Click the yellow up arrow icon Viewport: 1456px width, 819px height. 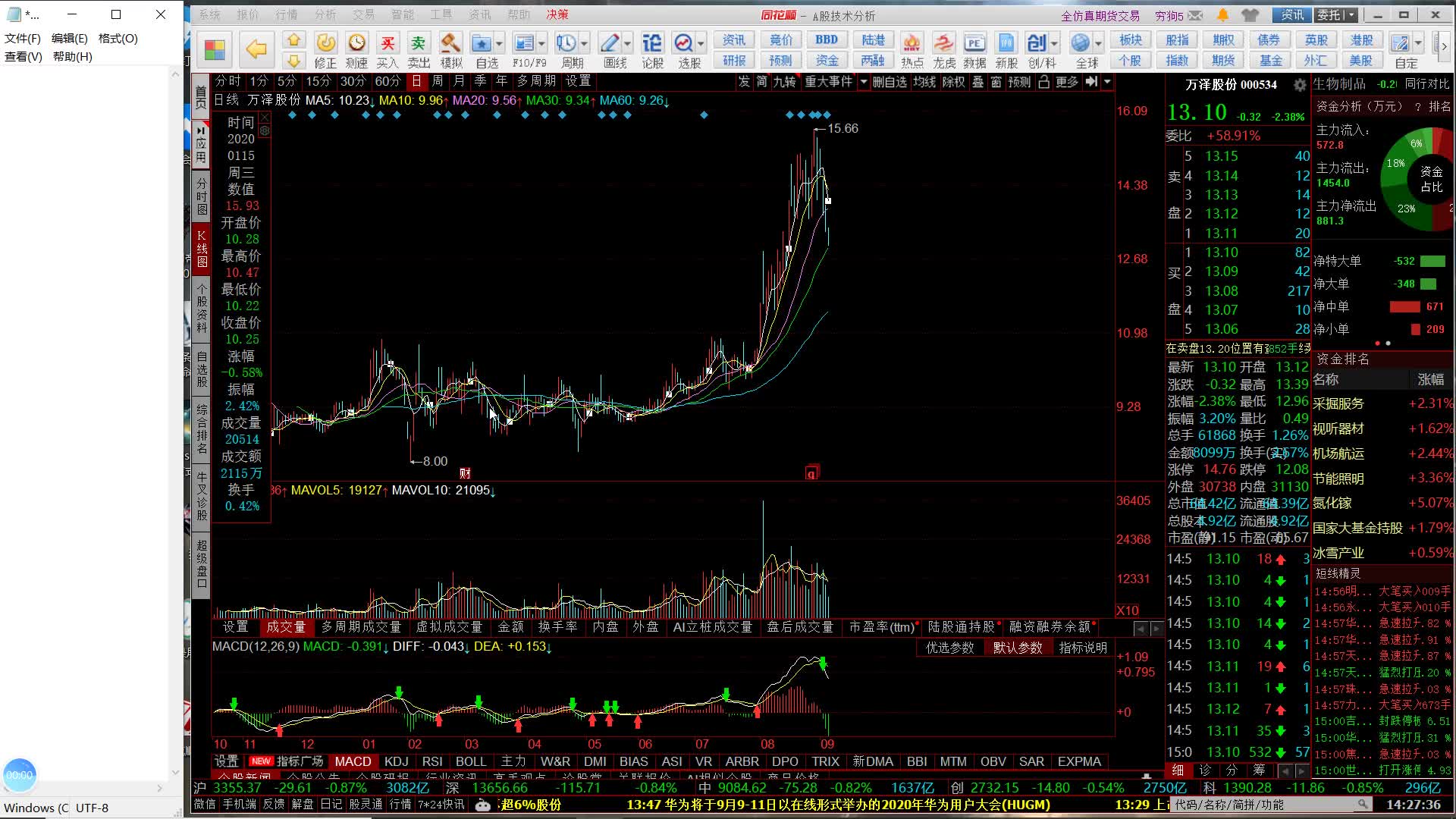coord(293,40)
